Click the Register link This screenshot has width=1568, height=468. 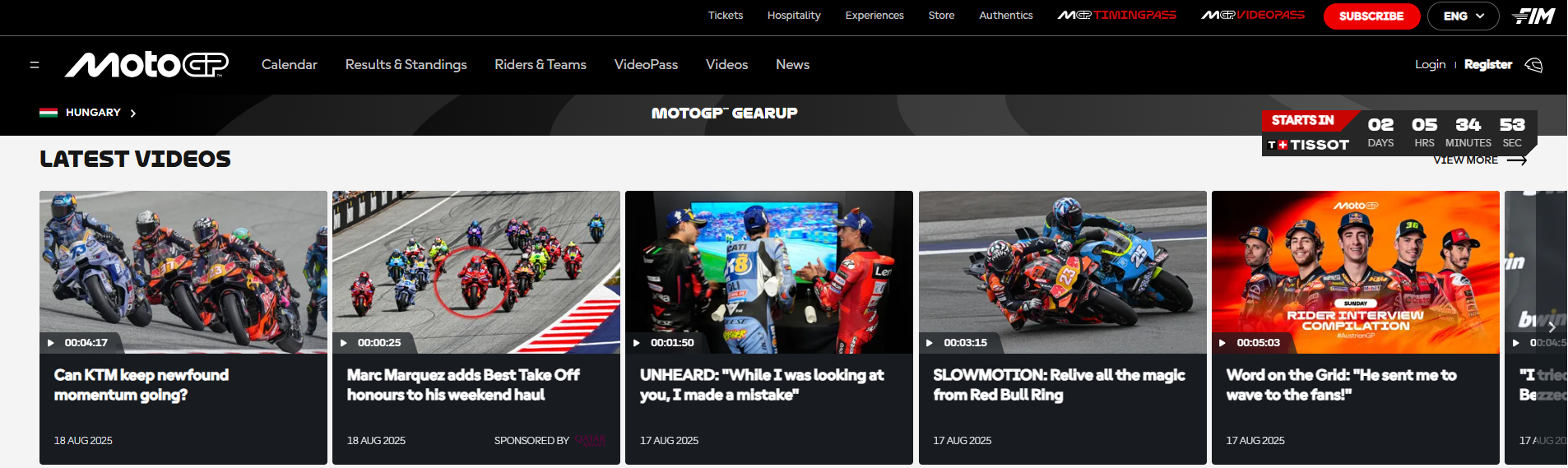(x=1487, y=64)
